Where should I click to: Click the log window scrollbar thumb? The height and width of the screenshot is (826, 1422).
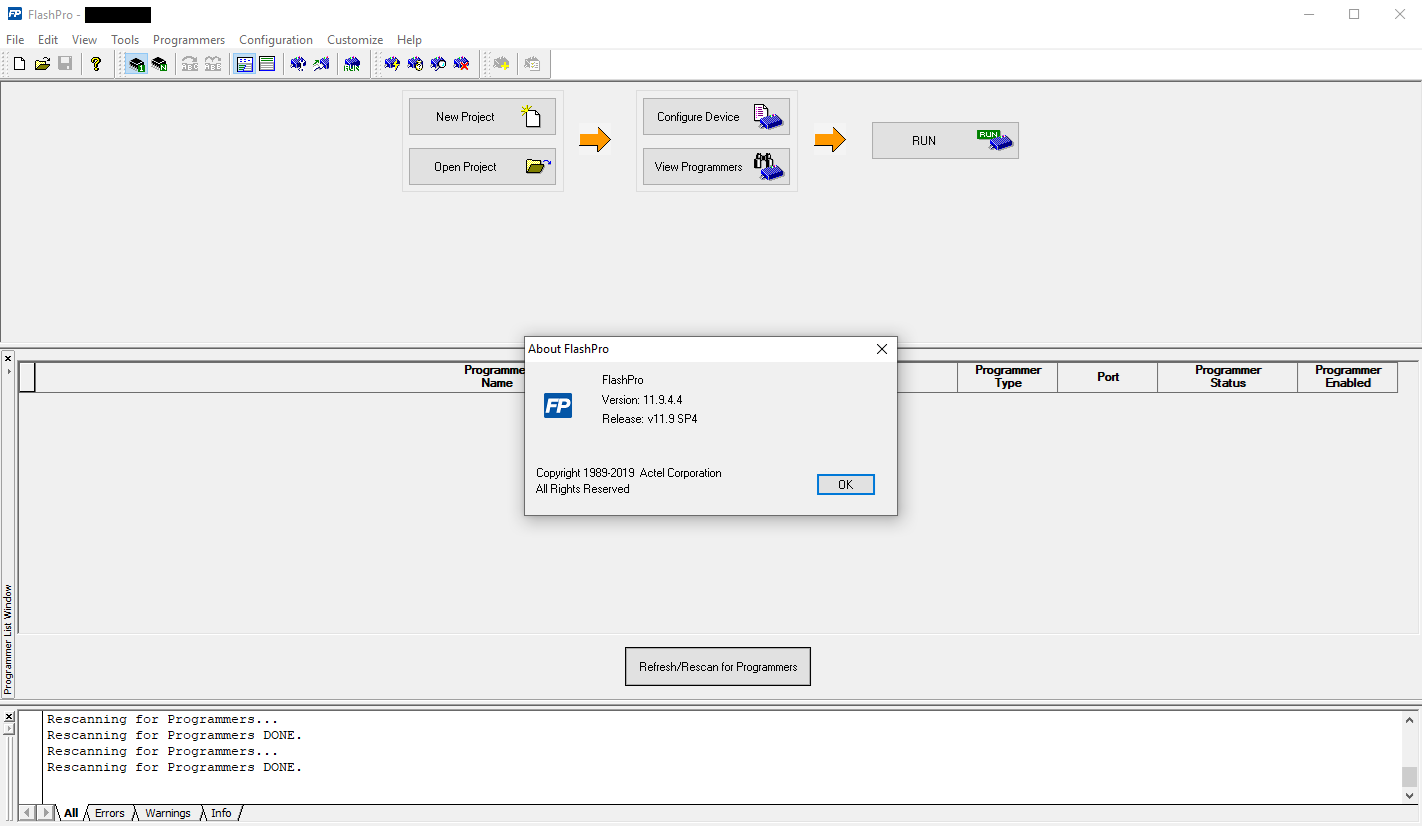(1409, 776)
